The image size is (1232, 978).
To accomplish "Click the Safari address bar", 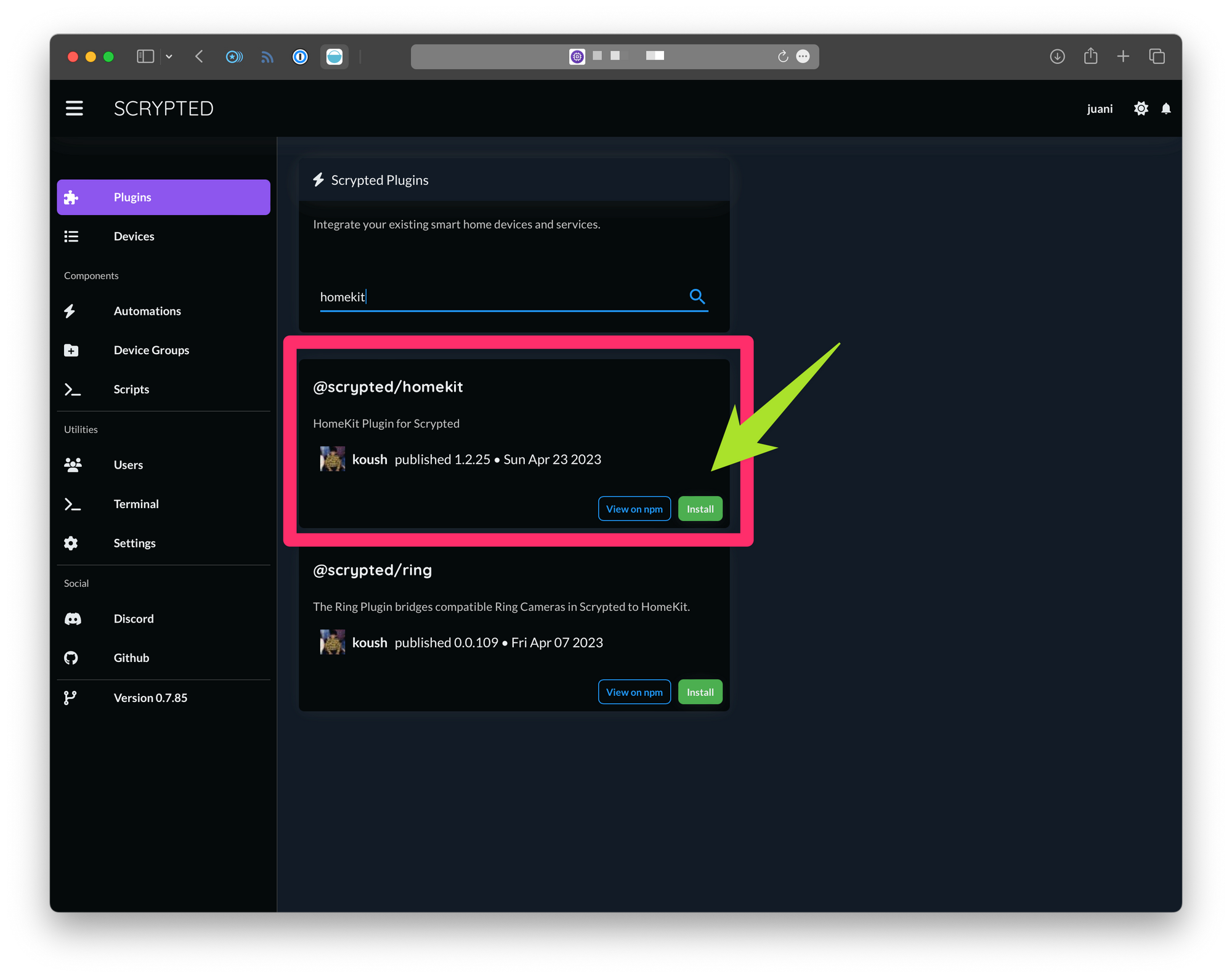I will pyautogui.click(x=615, y=57).
